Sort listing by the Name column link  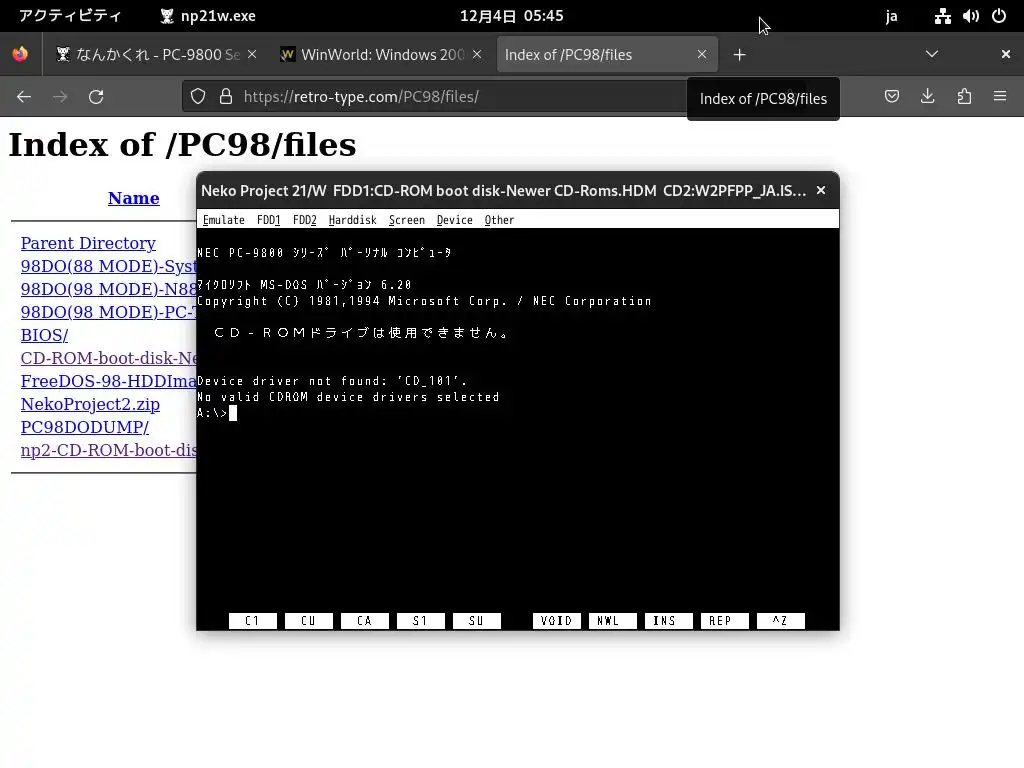click(x=133, y=198)
